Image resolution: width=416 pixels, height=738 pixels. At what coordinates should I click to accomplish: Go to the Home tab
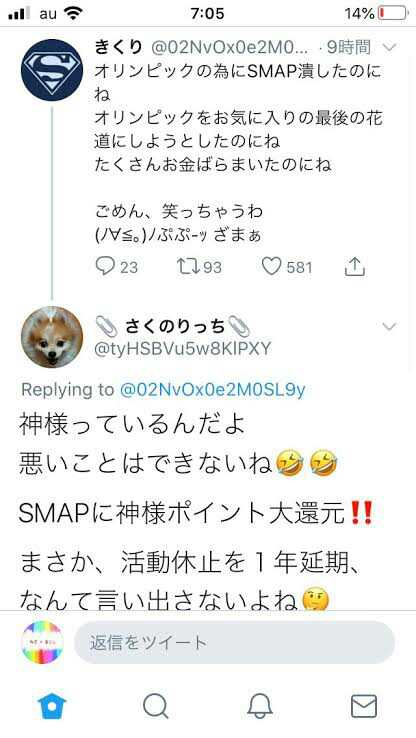[52, 706]
